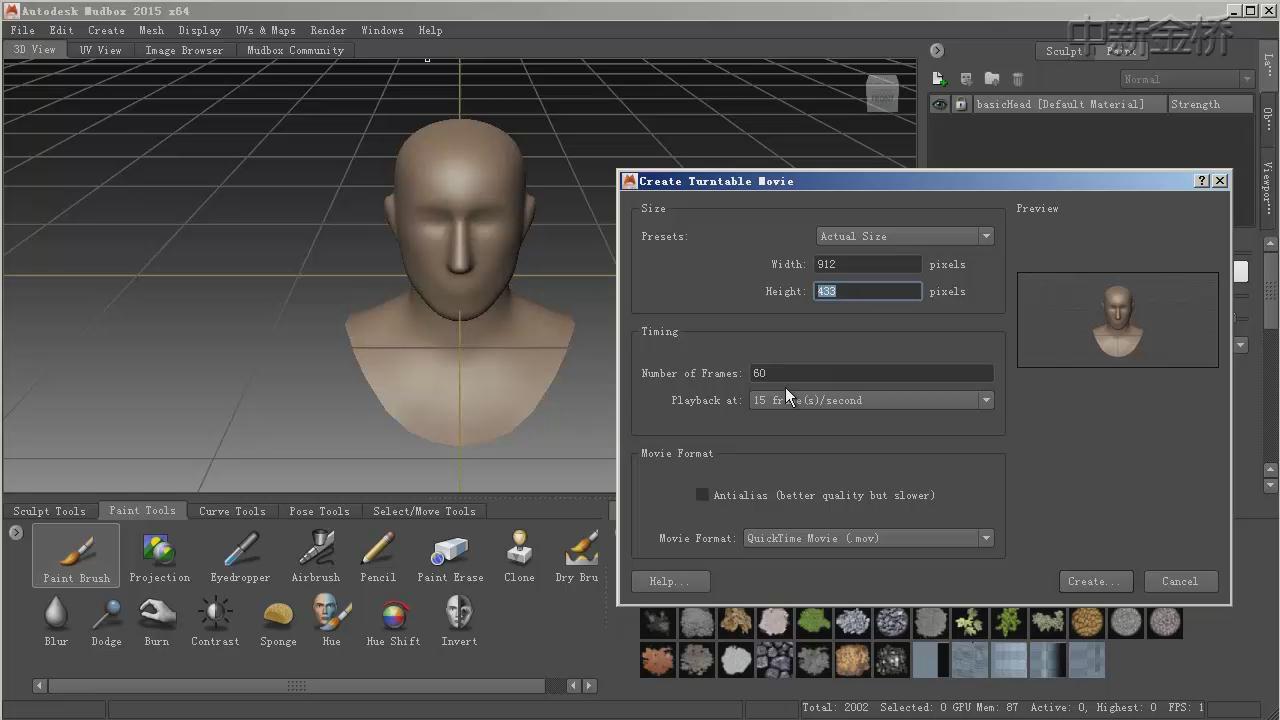
Task: Click the delete layer trash icon
Action: point(1018,79)
